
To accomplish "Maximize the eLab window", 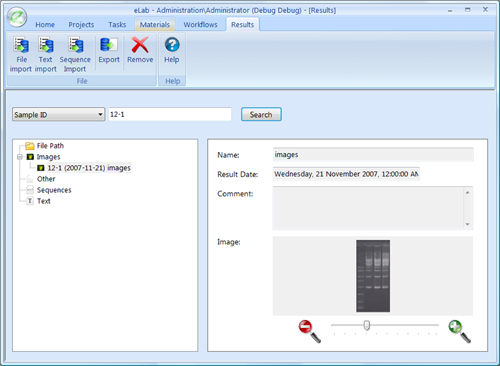I will pyautogui.click(x=468, y=10).
